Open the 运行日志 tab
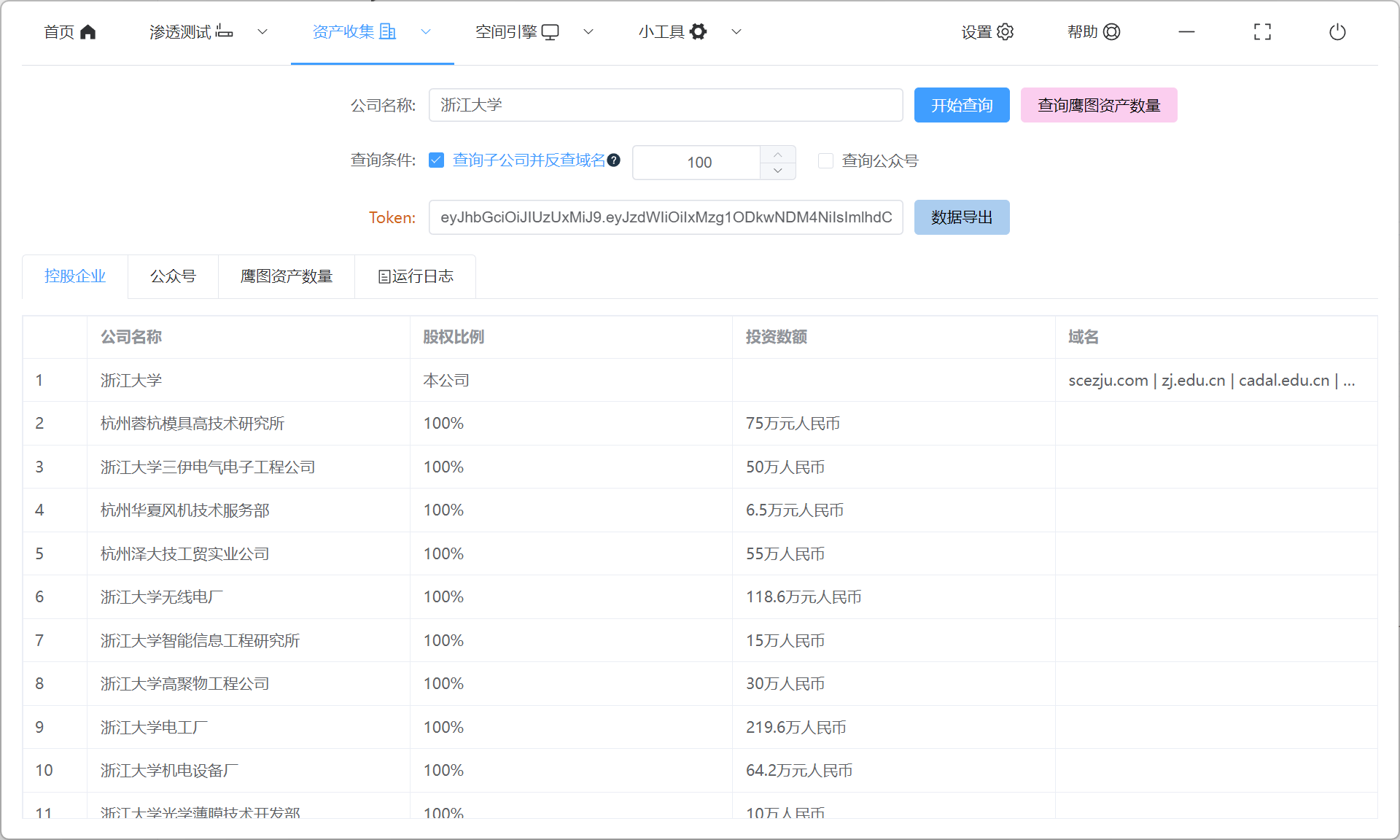 [415, 276]
